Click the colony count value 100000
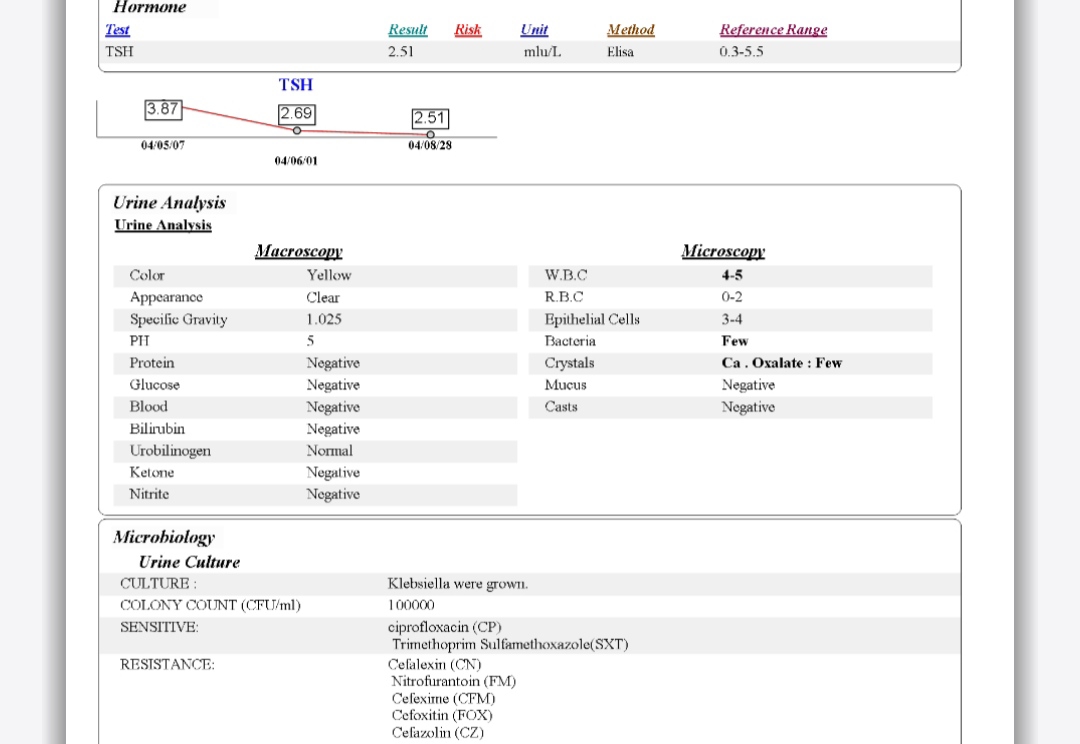Viewport: 1080px width, 744px height. (x=411, y=605)
